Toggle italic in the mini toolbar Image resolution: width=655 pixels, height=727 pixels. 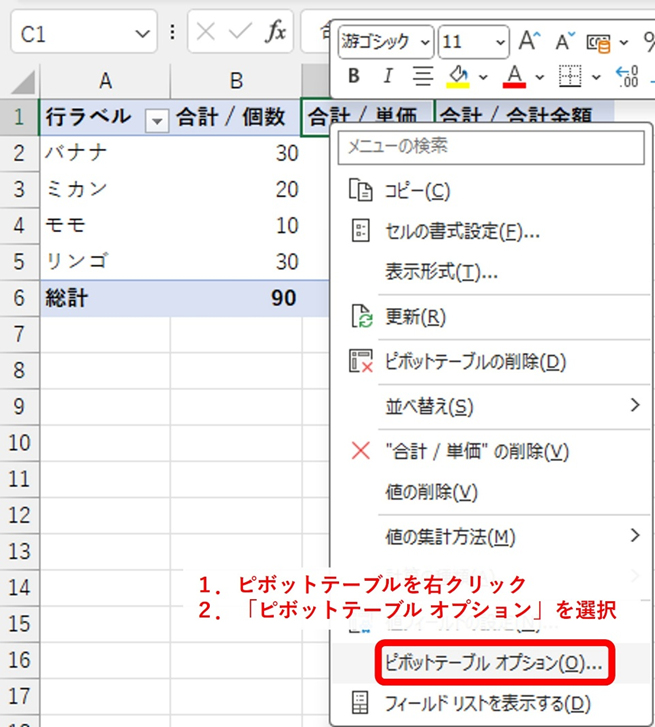coord(387,76)
